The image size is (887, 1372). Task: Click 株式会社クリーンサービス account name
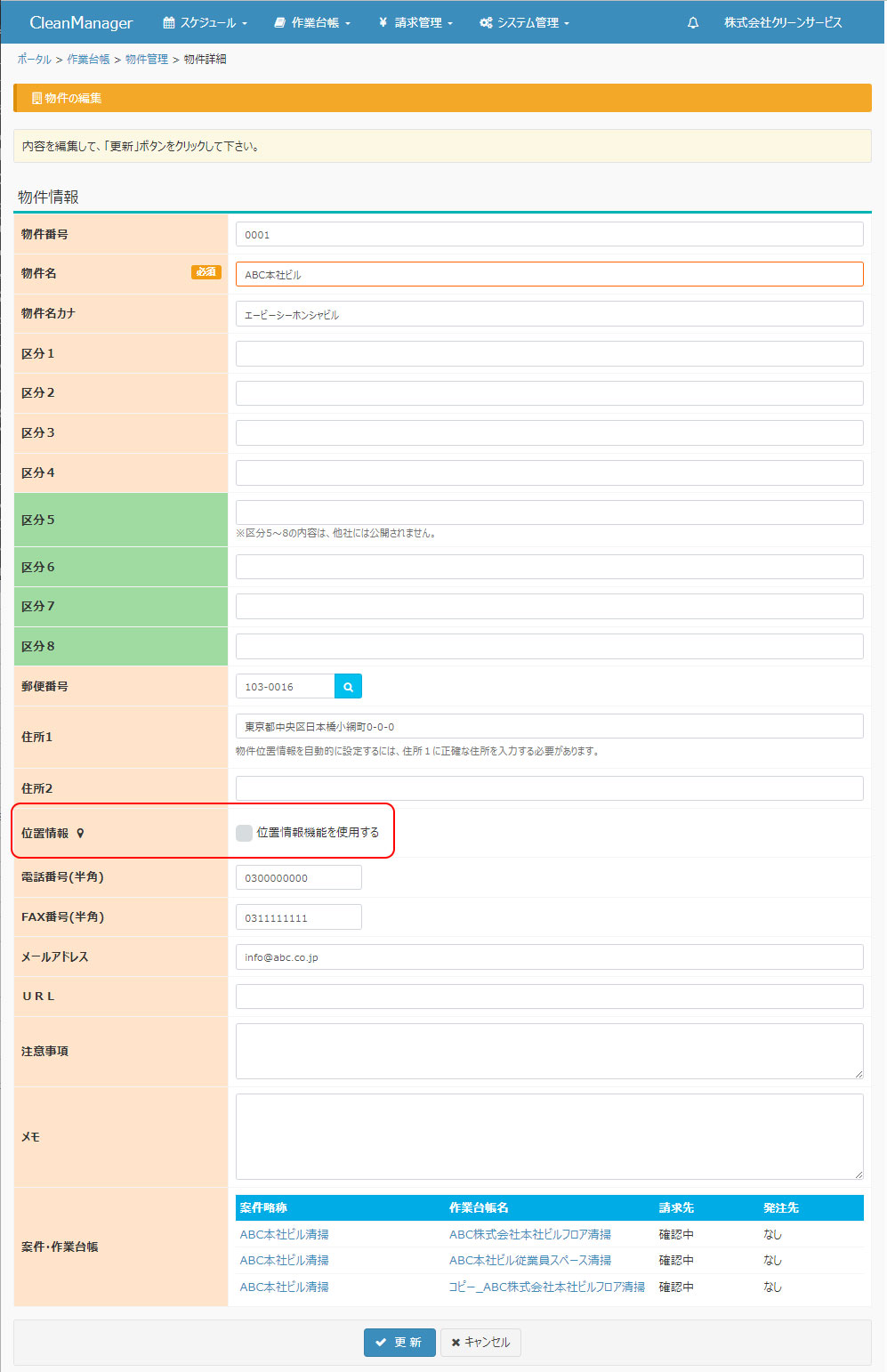(x=783, y=22)
